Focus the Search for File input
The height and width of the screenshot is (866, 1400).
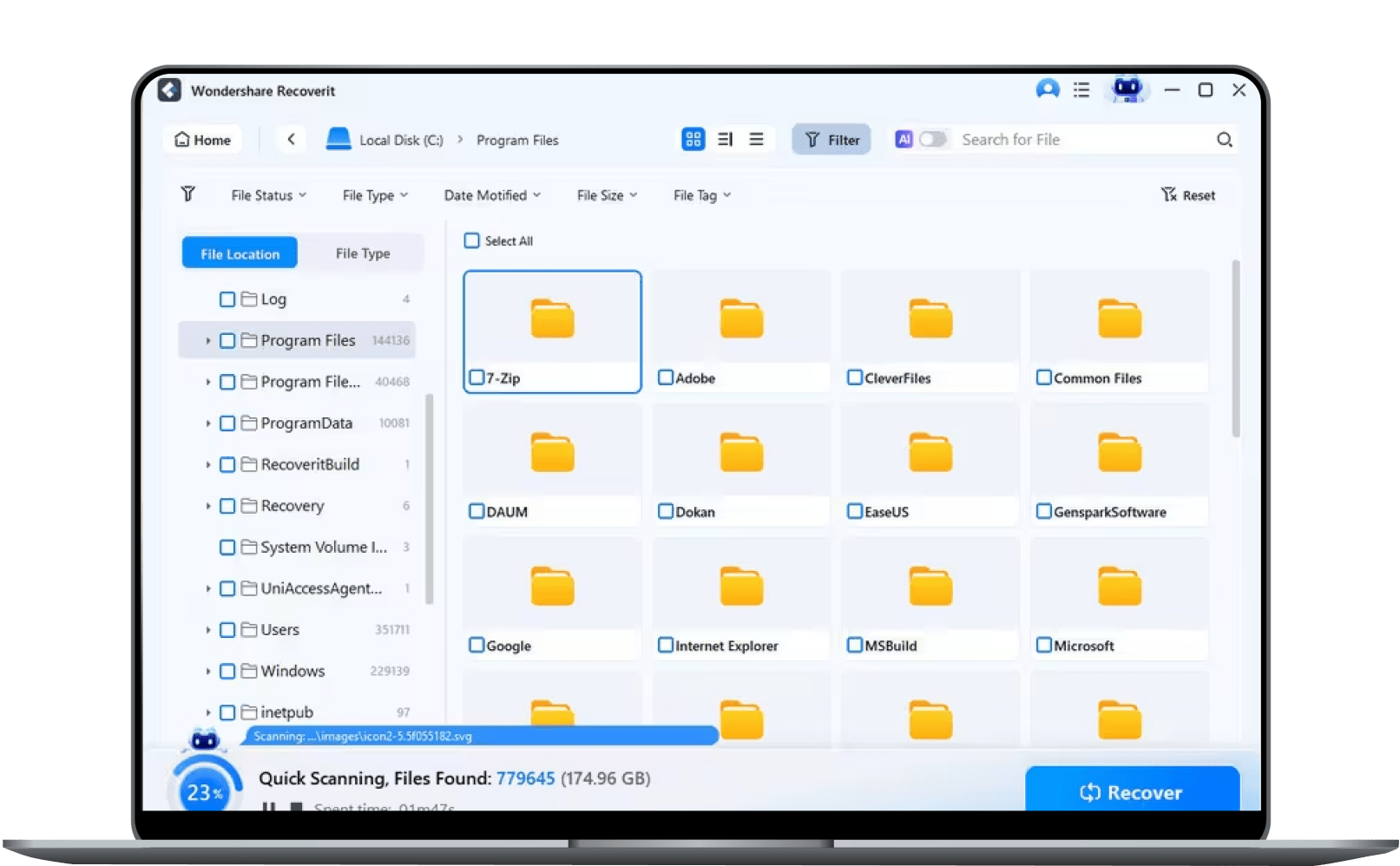click(1085, 140)
